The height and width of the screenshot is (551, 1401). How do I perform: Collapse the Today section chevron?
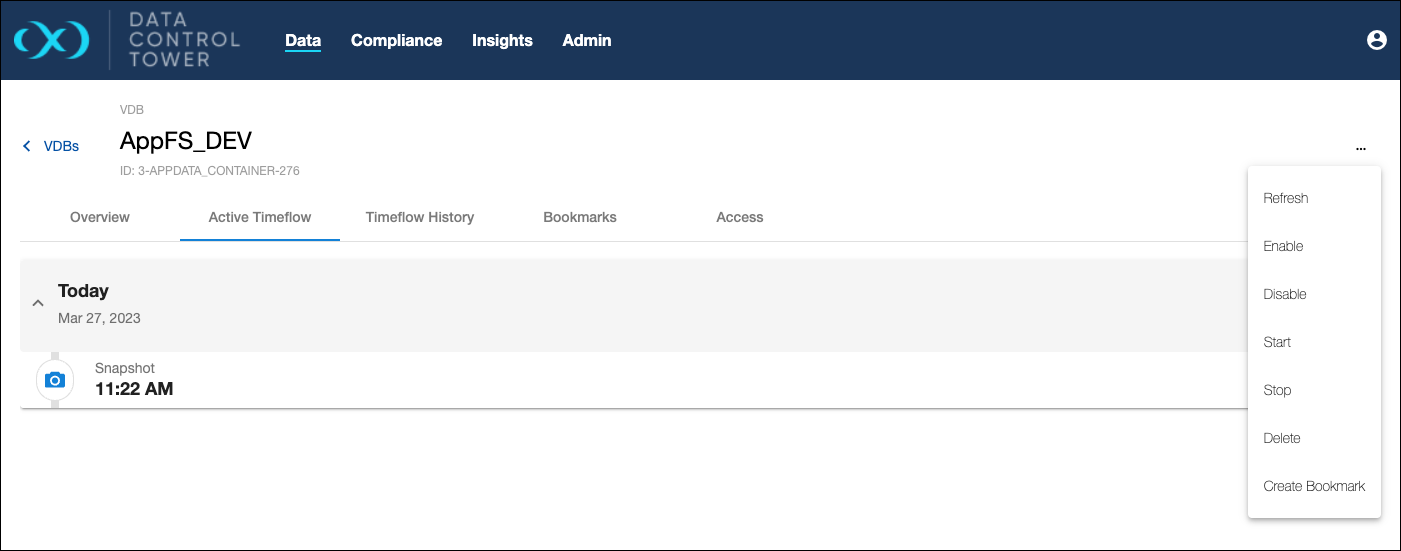(38, 303)
